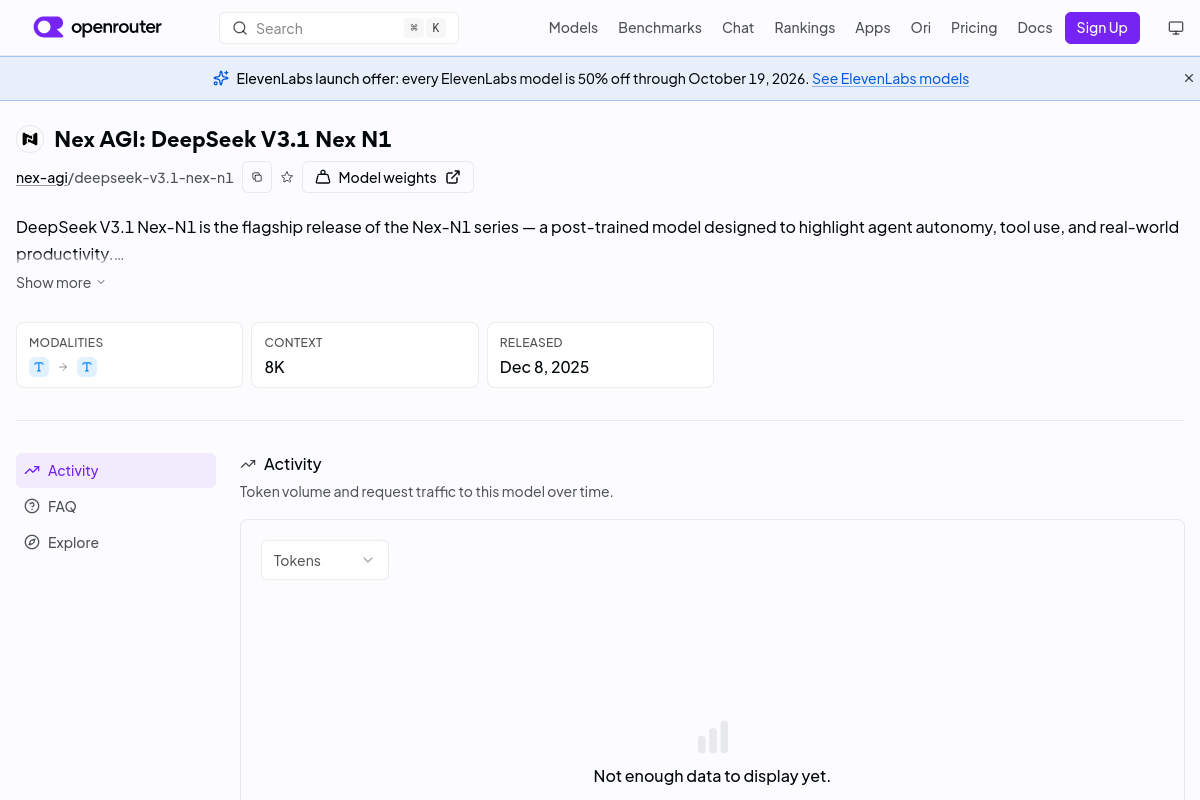The height and width of the screenshot is (800, 1200).
Task: Open the Model weights button
Action: [388, 177]
